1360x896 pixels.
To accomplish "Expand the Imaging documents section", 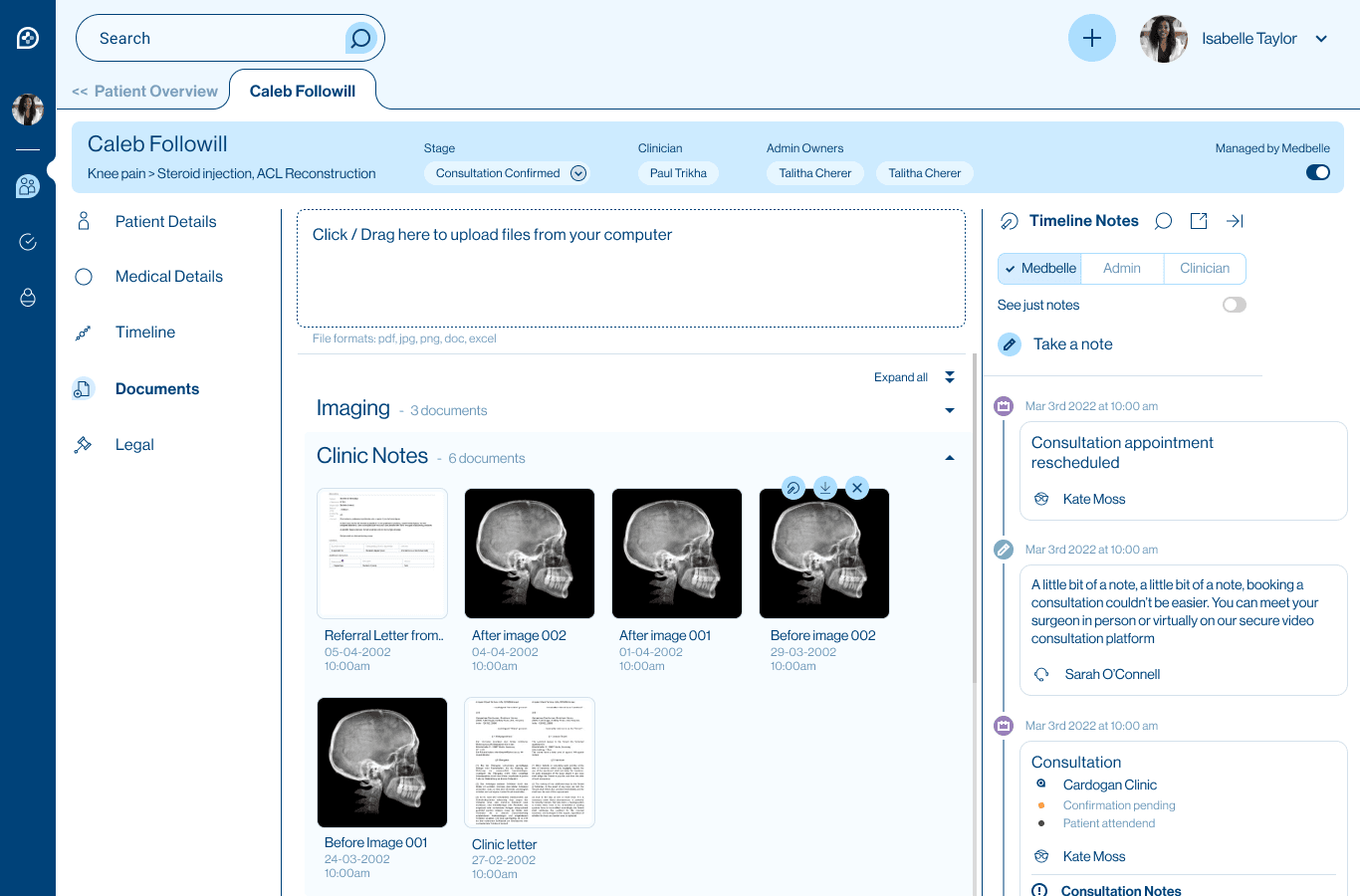I will click(x=949, y=410).
